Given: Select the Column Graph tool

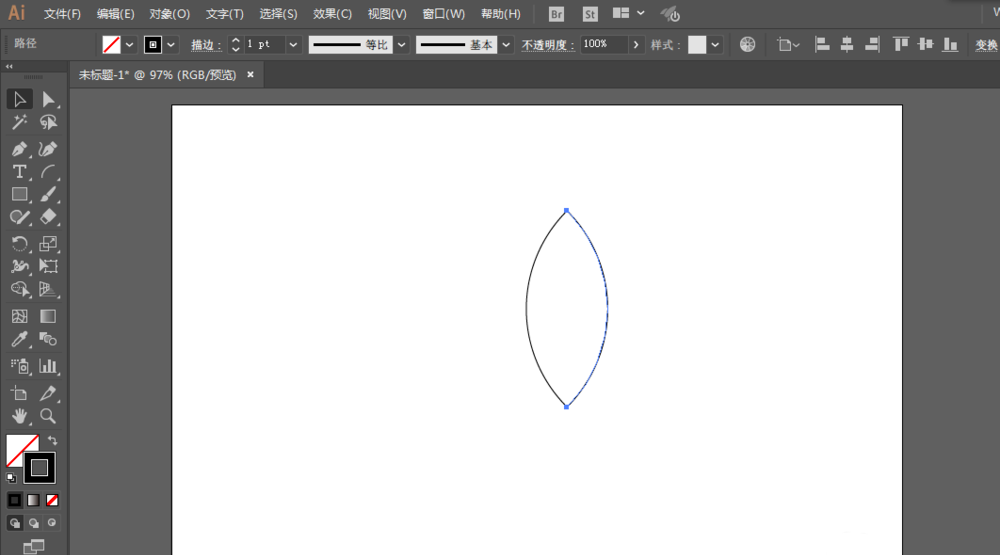Looking at the screenshot, I should pyautogui.click(x=48, y=366).
